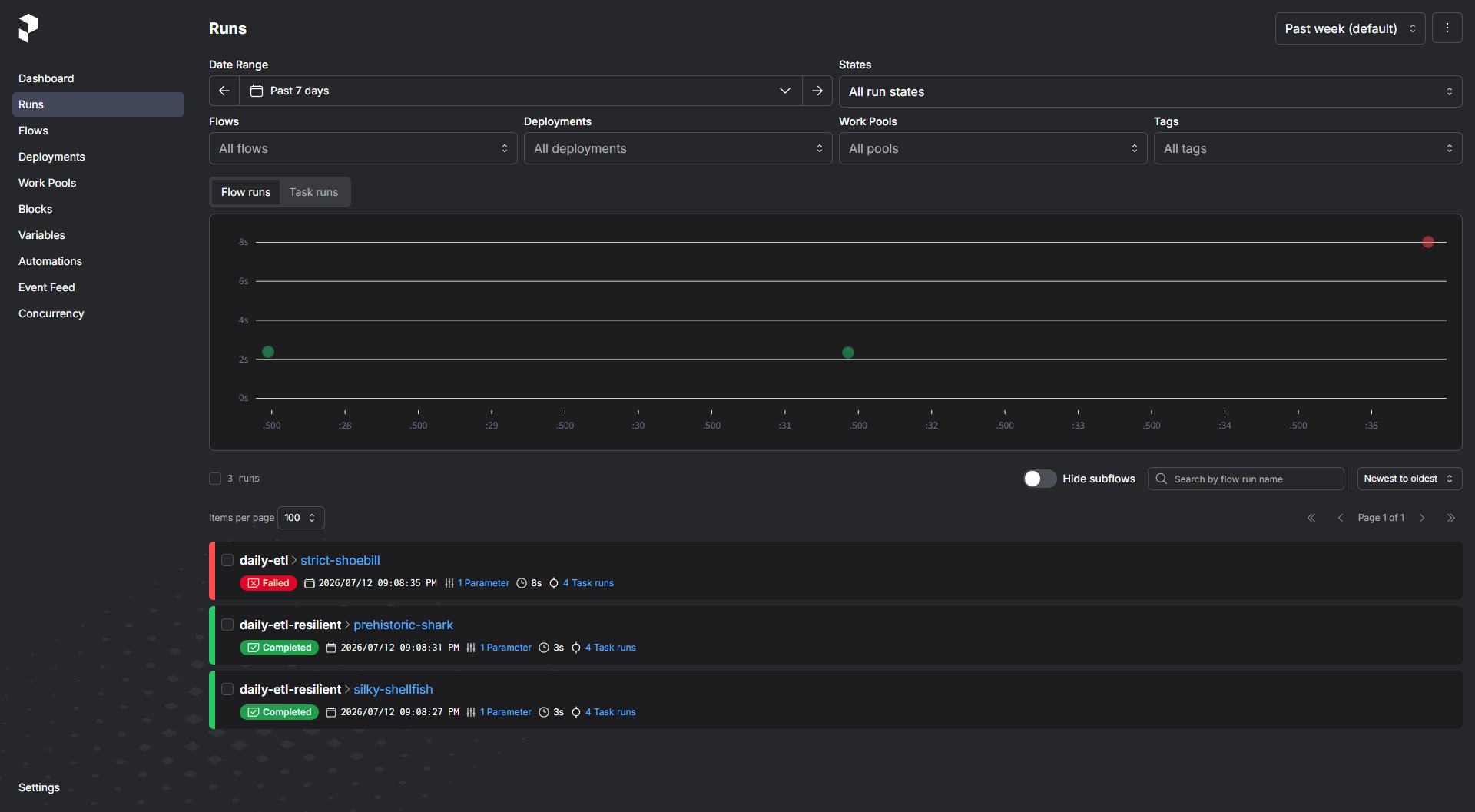Image resolution: width=1475 pixels, height=812 pixels.
Task: Go to next page chevron
Action: 1422,518
